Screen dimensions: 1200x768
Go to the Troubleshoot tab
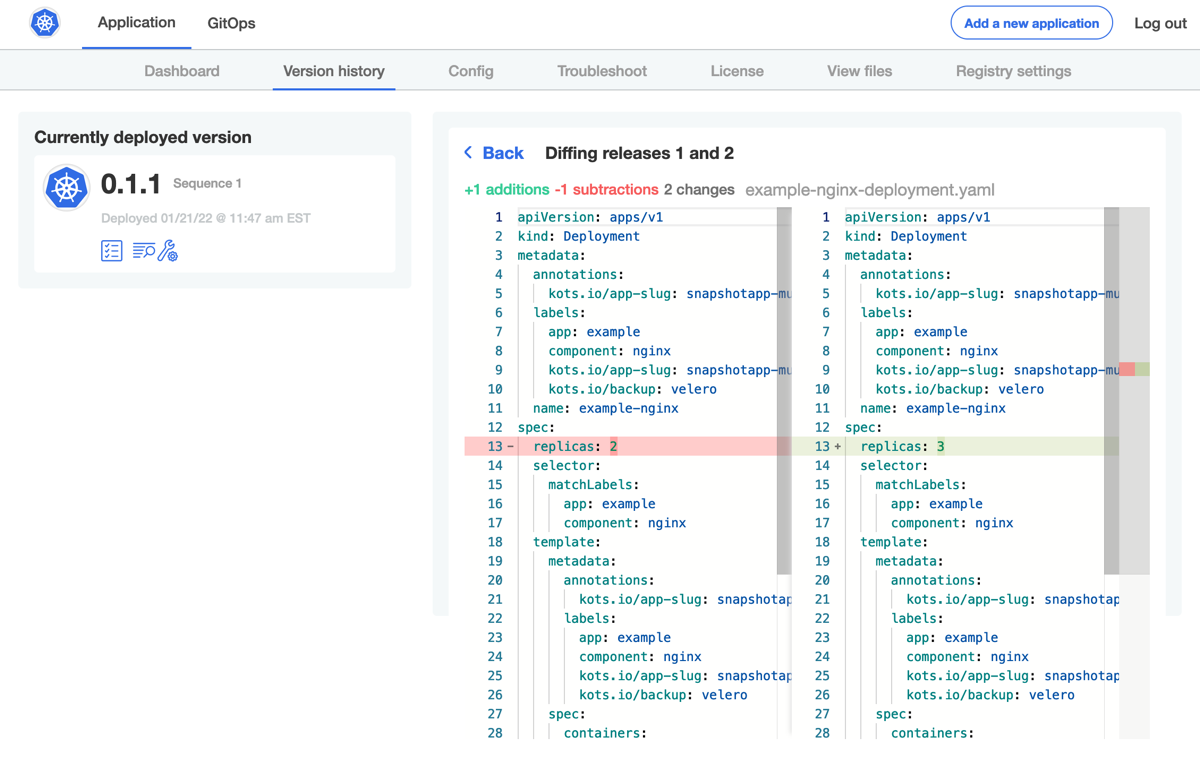(602, 71)
